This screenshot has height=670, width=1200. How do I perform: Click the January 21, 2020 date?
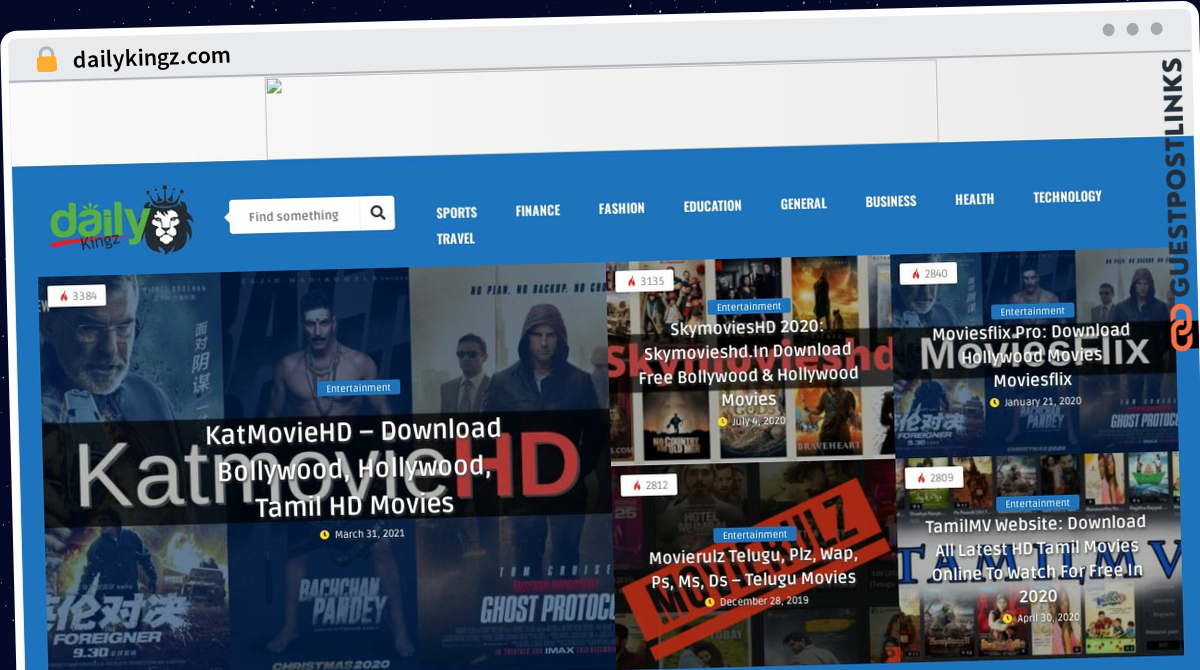(1043, 401)
